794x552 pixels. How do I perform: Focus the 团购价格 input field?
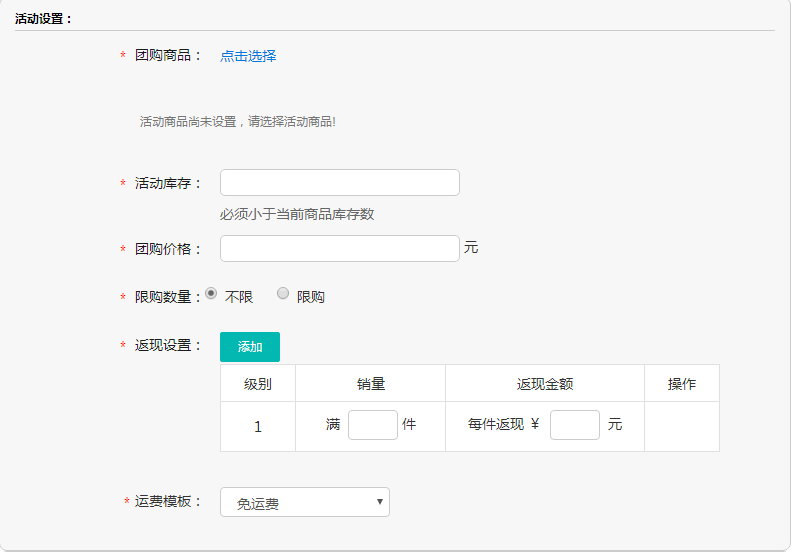339,248
